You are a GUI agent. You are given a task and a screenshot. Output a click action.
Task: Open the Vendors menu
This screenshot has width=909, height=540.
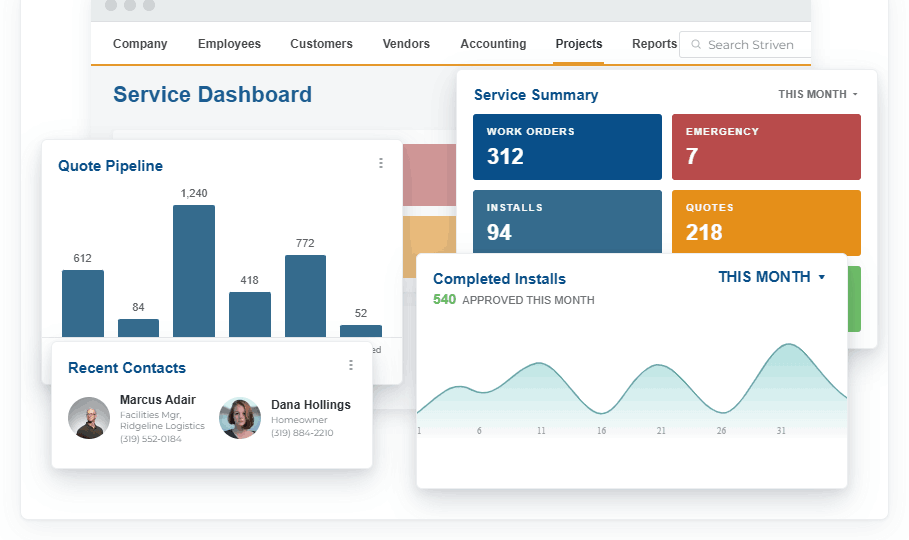(x=406, y=44)
